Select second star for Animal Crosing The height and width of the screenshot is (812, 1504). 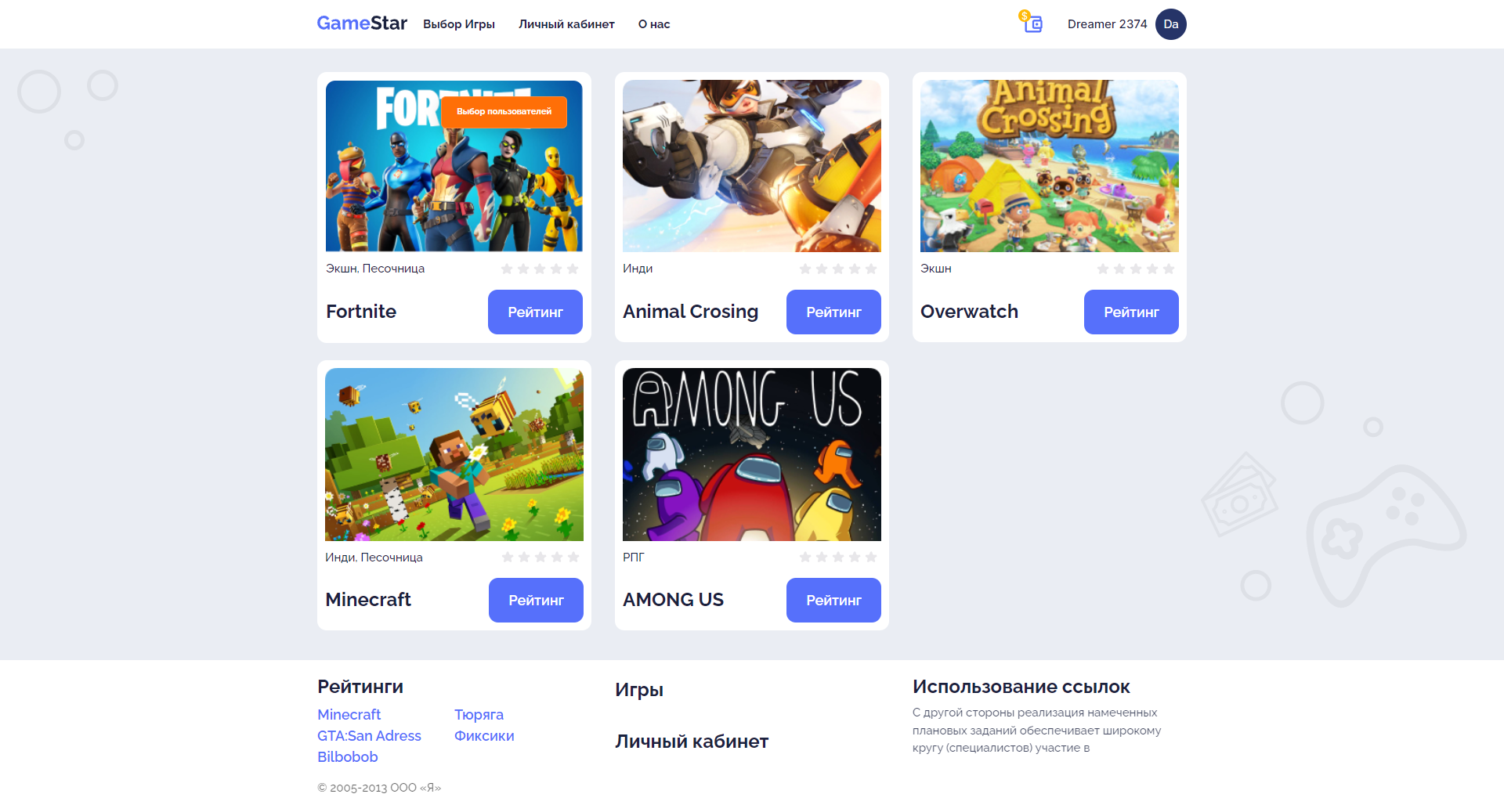pos(822,269)
